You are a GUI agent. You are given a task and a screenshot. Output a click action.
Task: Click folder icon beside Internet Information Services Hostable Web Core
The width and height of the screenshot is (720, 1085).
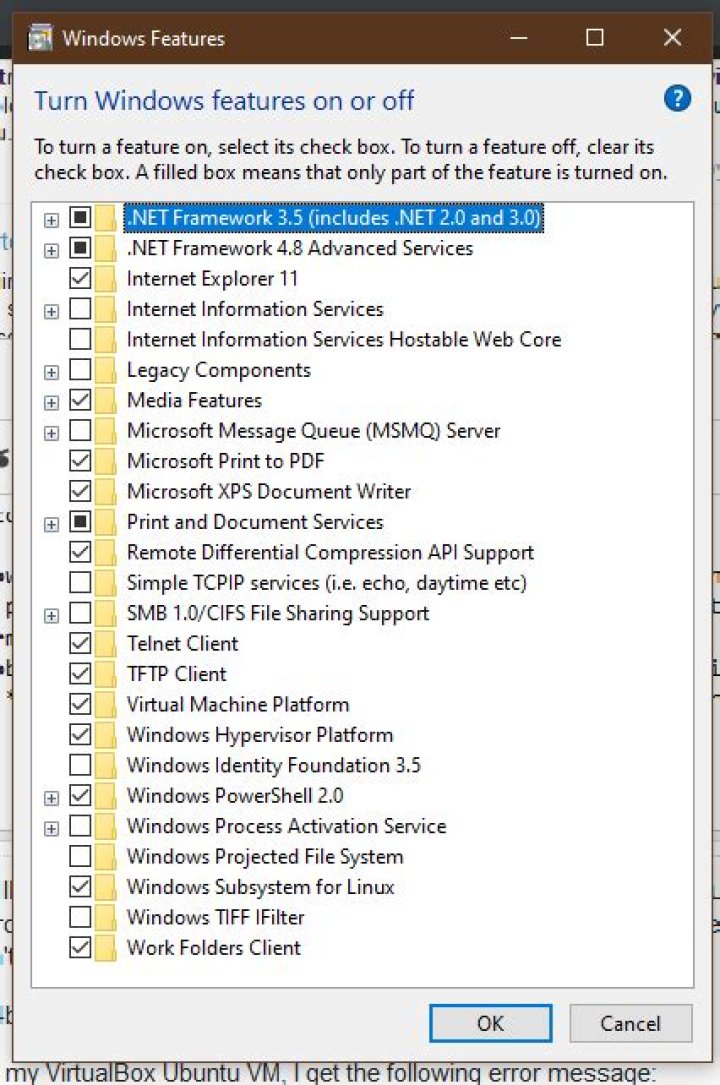(106, 340)
